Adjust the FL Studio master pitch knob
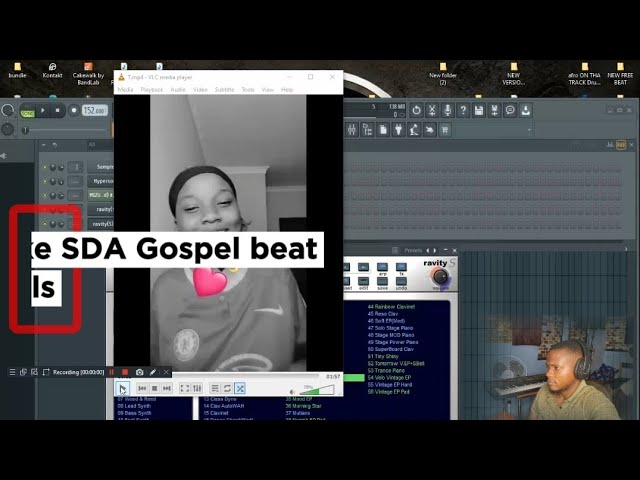 point(7,129)
